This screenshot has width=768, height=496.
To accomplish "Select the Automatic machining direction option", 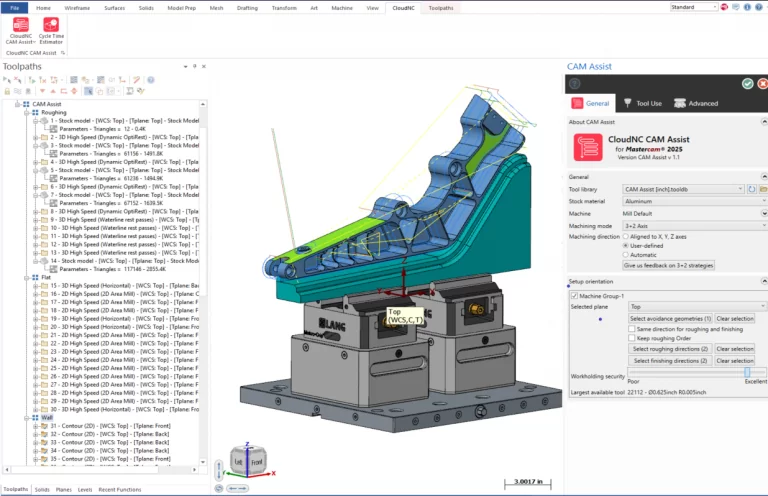I will tap(627, 255).
